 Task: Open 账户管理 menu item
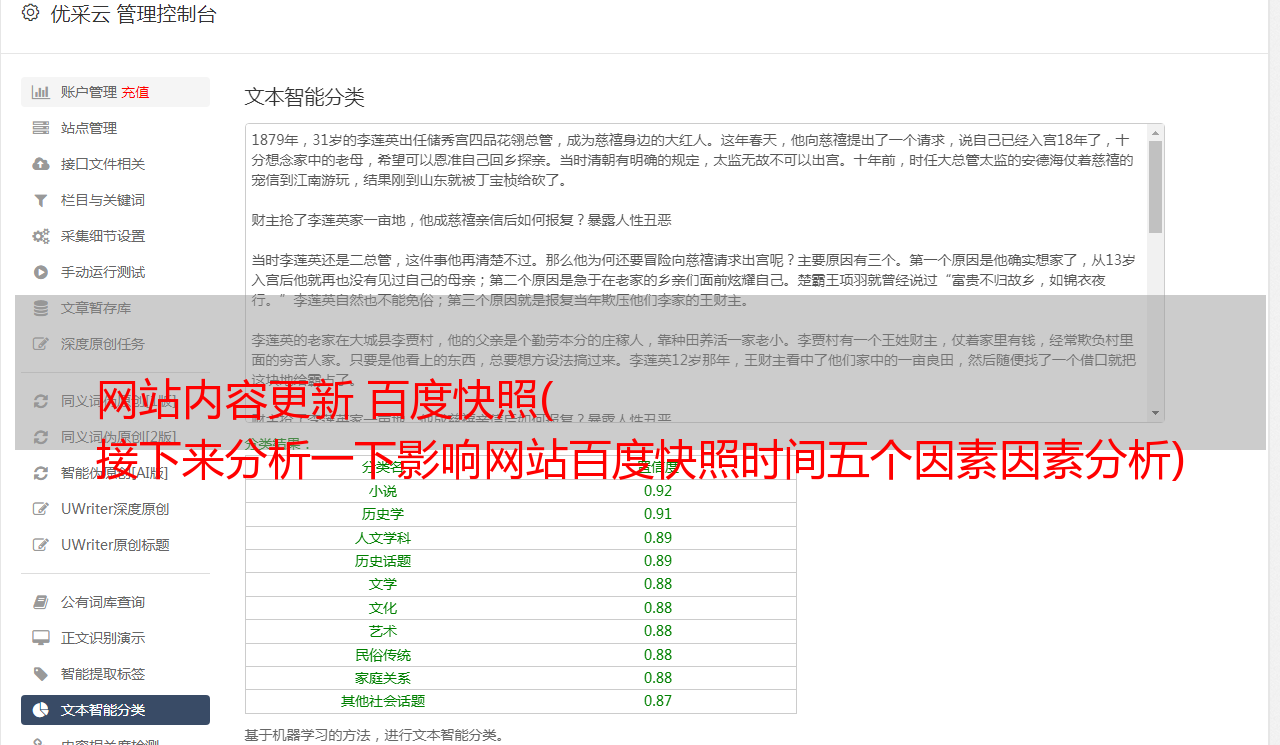(x=115, y=92)
